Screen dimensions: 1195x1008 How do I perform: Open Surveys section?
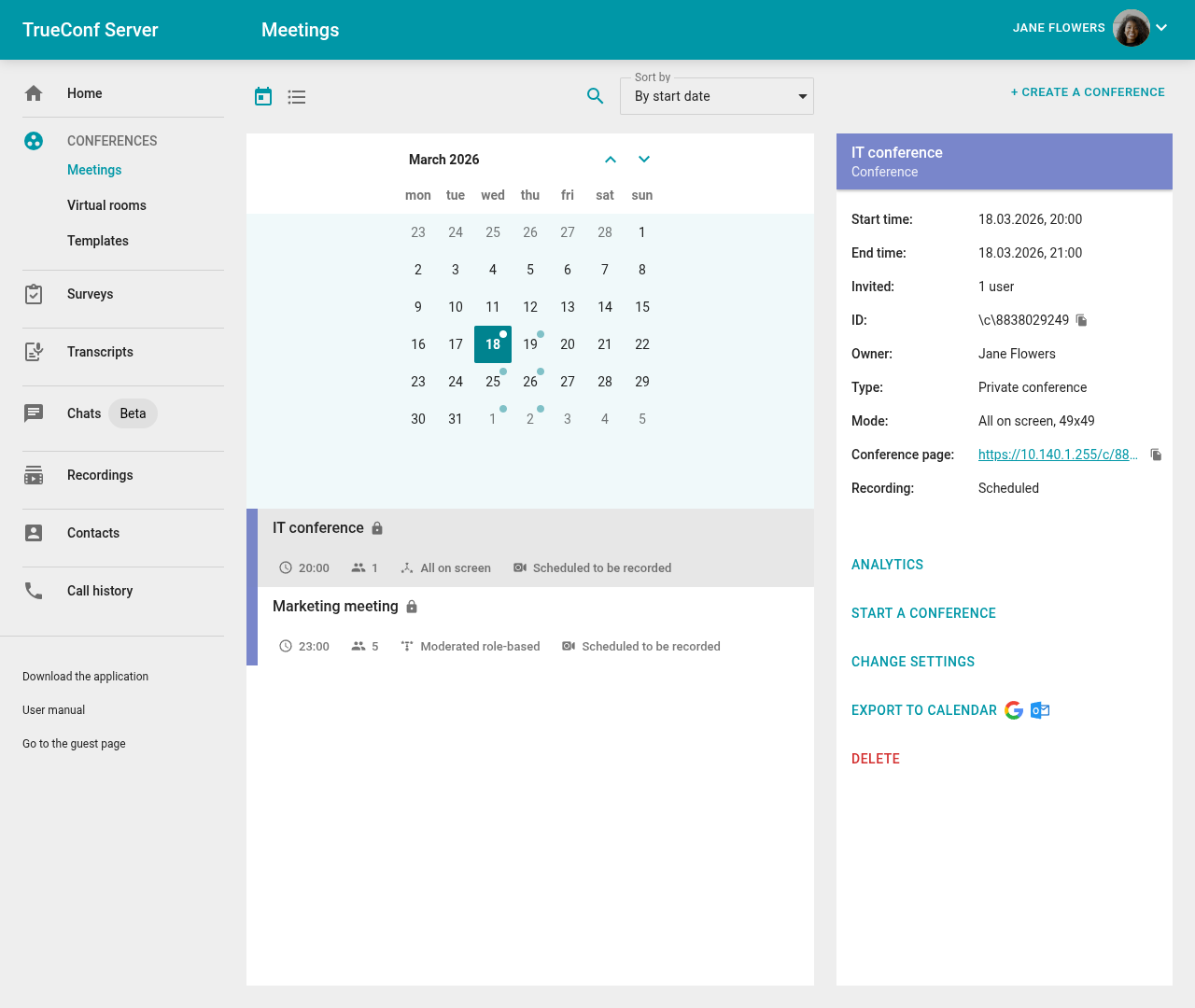(x=90, y=294)
